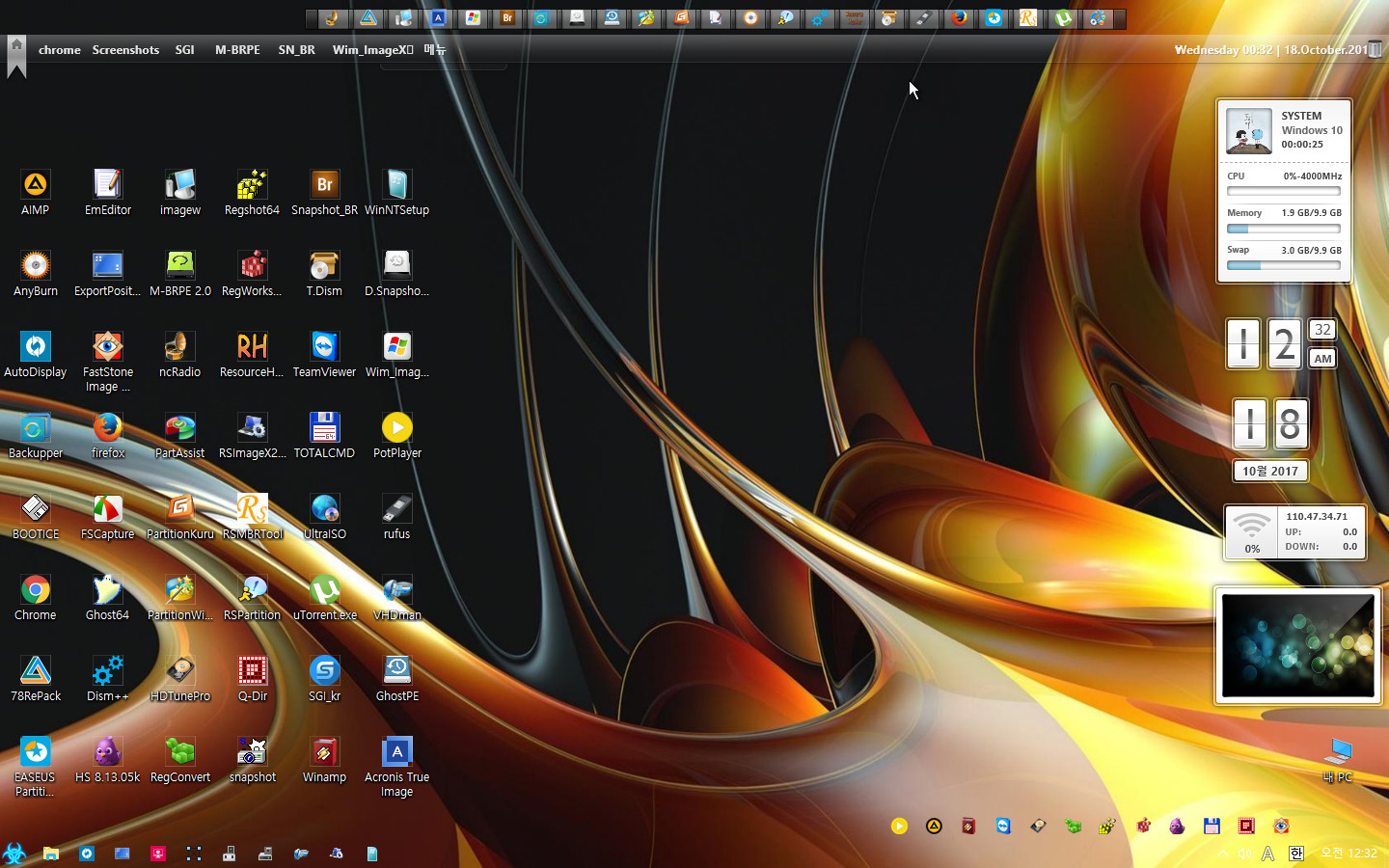The image size is (1389, 868).
Task: Click uTorrent icon in top dock
Action: (1063, 17)
